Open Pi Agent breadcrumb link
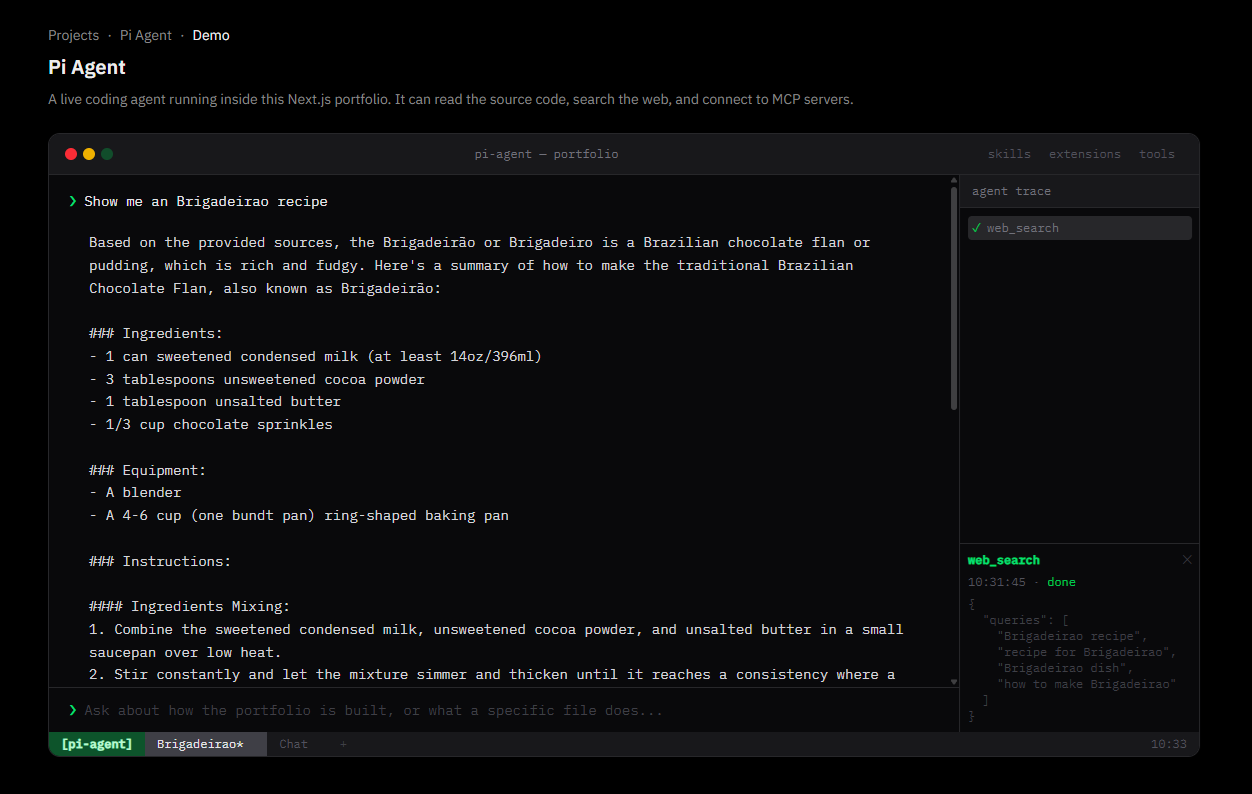The image size is (1252, 794). click(x=146, y=35)
